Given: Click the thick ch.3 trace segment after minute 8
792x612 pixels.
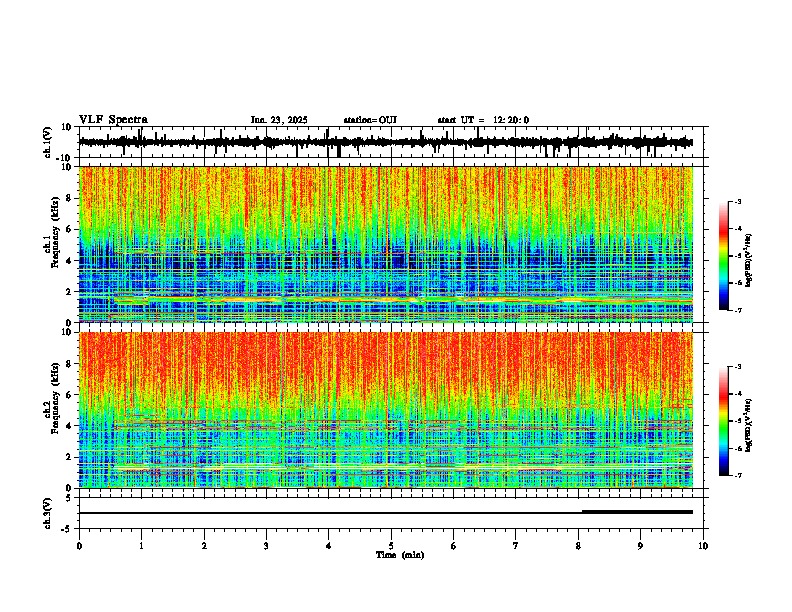Looking at the screenshot, I should click(x=637, y=512).
